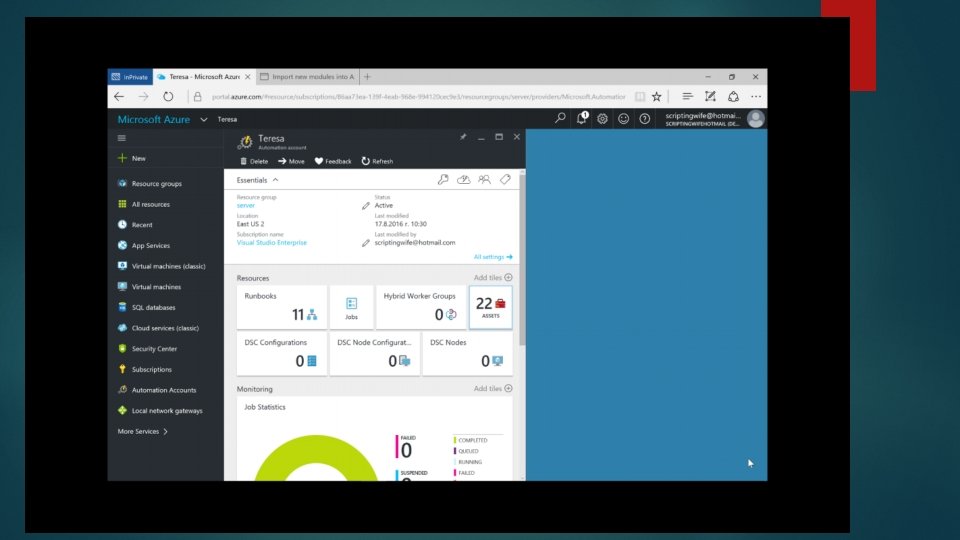Open the users icon in Essentials
Viewport: 960px width, 540px height.
pos(484,179)
